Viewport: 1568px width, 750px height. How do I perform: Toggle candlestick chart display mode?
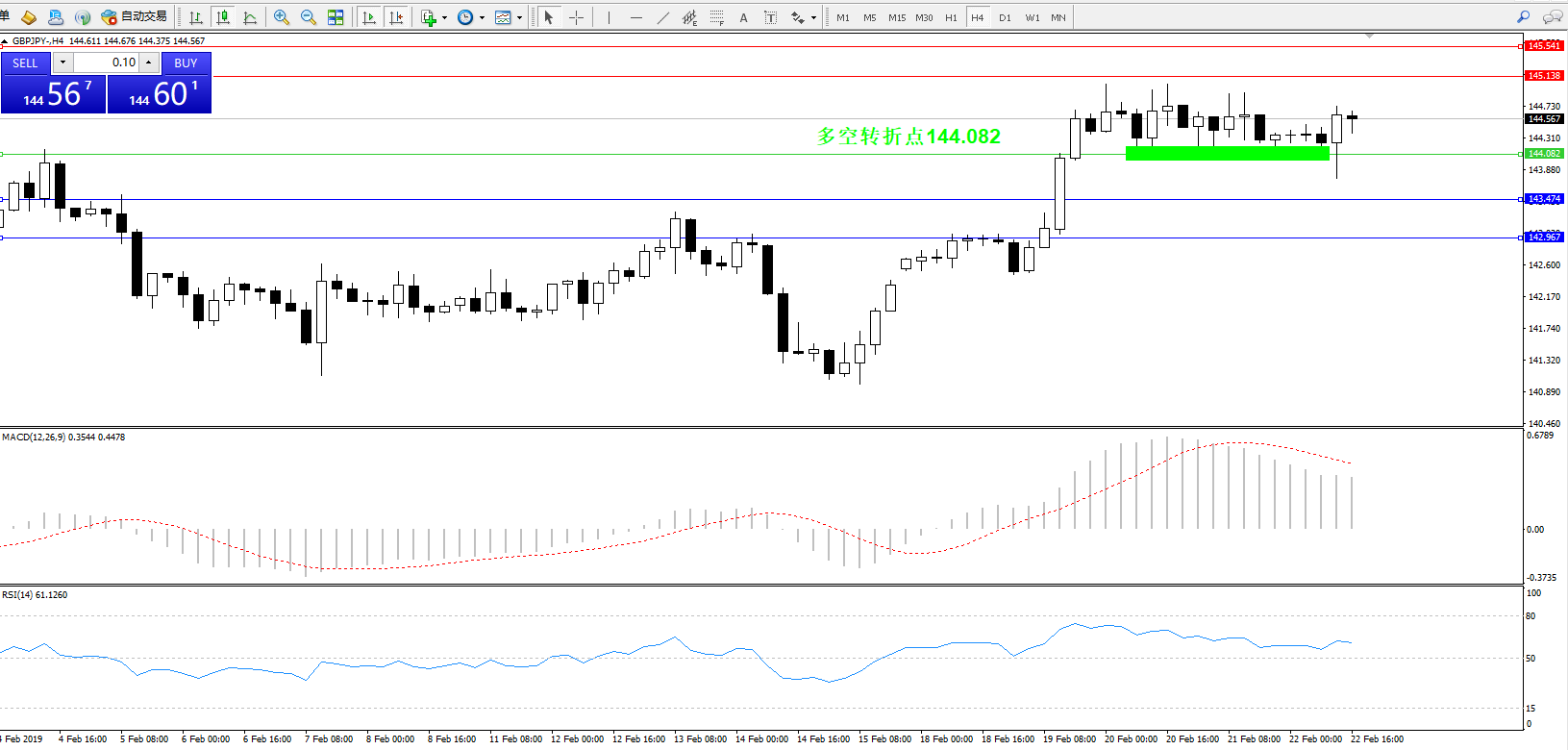pyautogui.click(x=223, y=17)
